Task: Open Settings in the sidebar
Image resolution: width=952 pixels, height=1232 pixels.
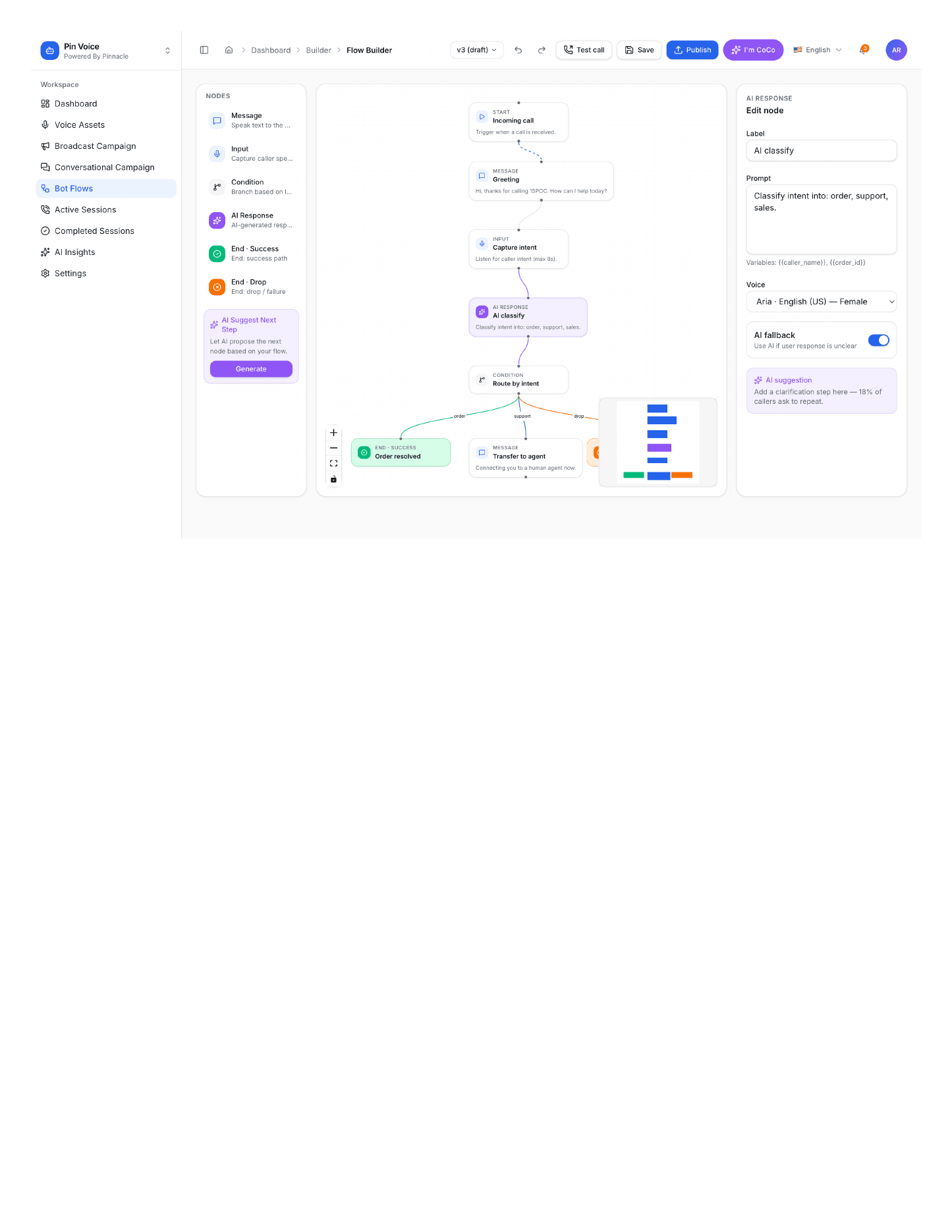Action: [106, 273]
